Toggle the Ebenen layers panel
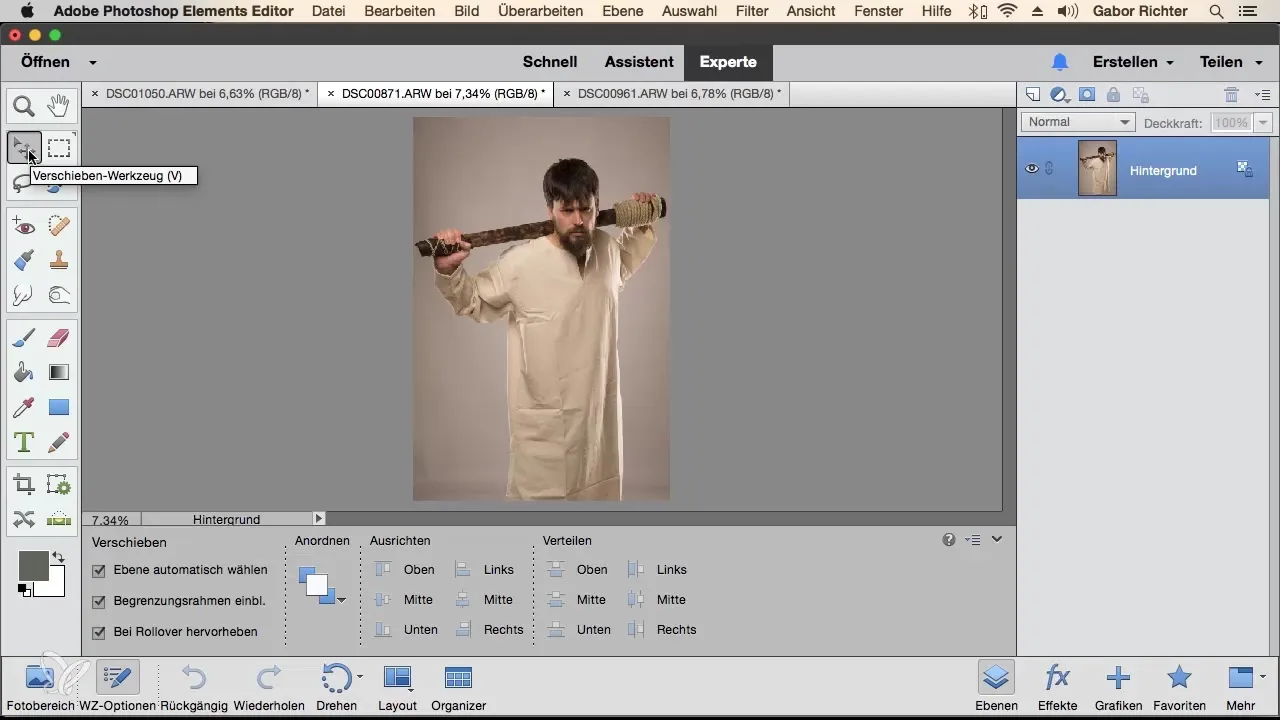The width and height of the screenshot is (1280, 720). pyautogui.click(x=996, y=687)
